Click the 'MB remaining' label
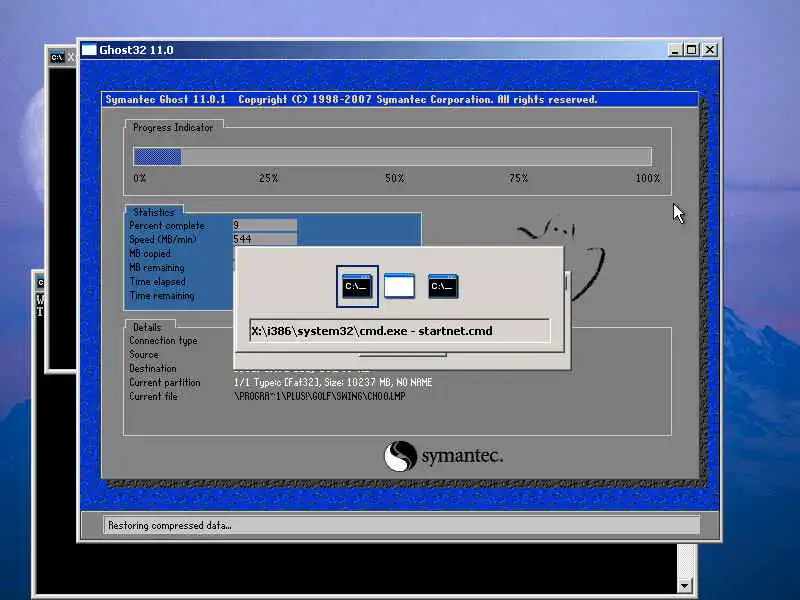The height and width of the screenshot is (600, 800). [x=157, y=267]
